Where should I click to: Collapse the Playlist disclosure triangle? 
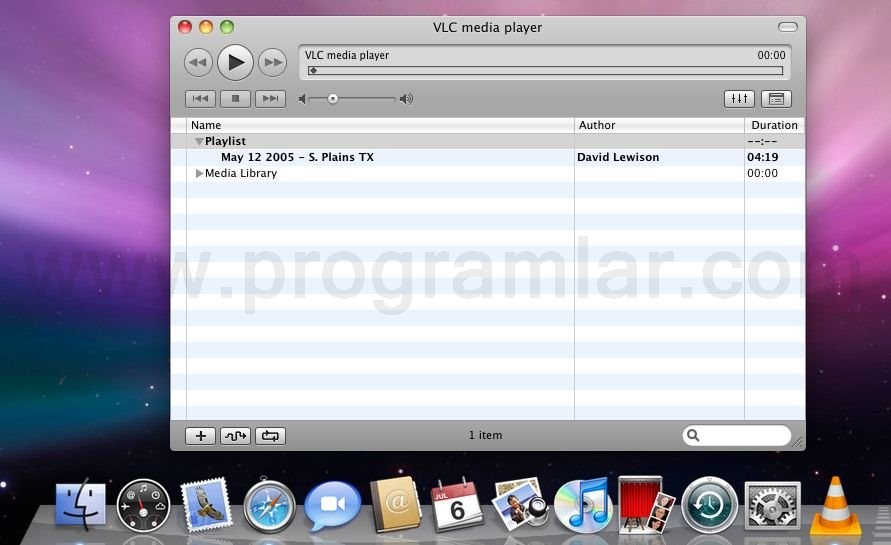pyautogui.click(x=199, y=141)
